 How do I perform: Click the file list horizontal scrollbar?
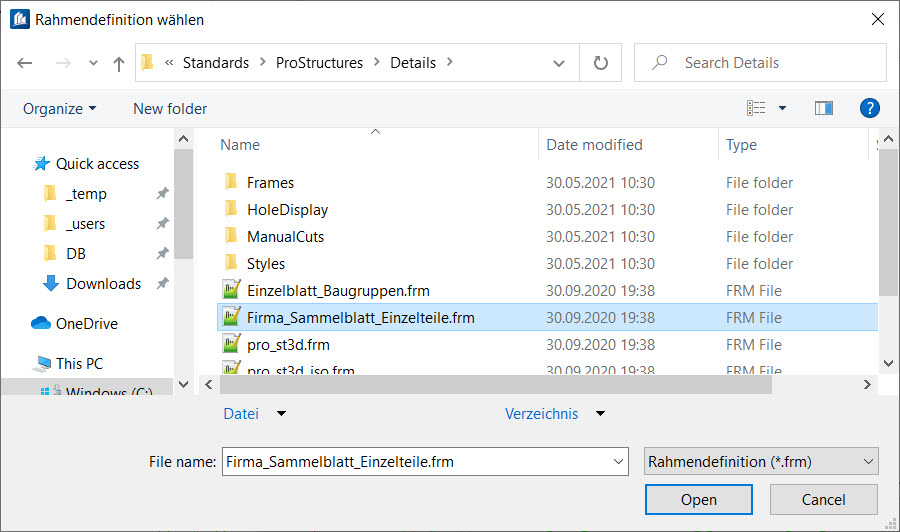tap(496, 385)
